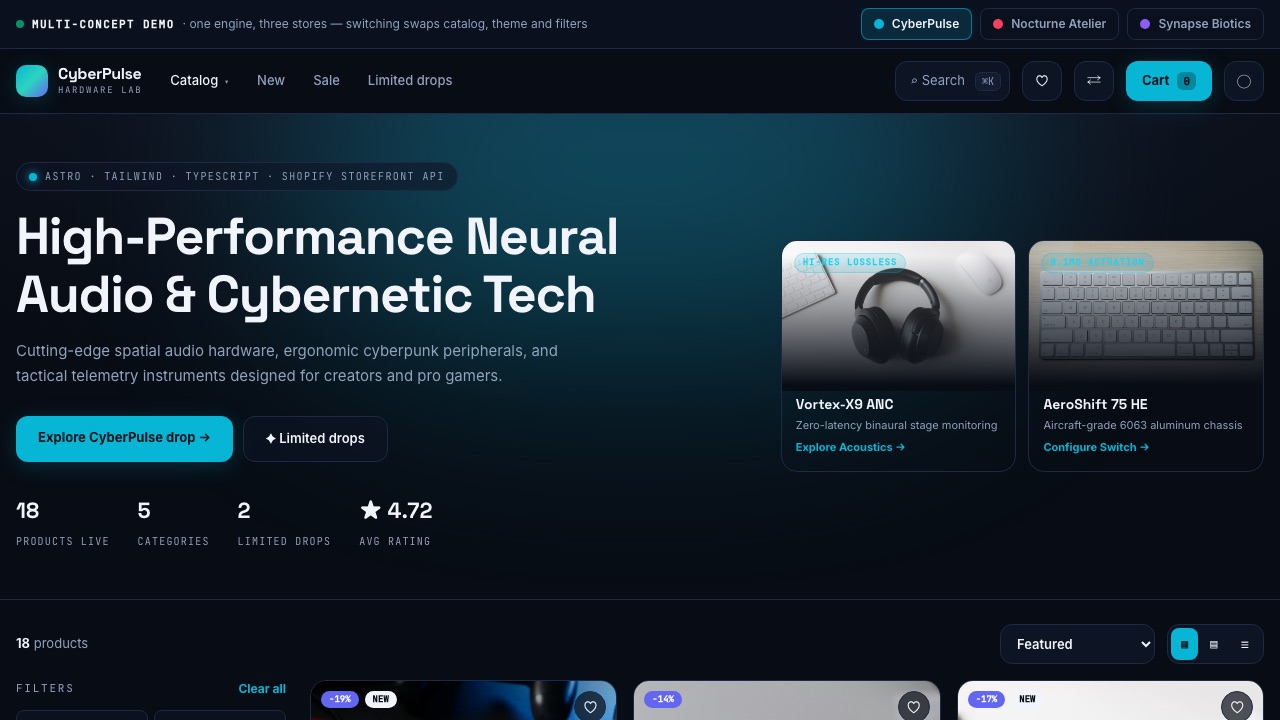Viewport: 1280px width, 720px height.
Task: Click the -19% discount badge
Action: click(x=340, y=699)
